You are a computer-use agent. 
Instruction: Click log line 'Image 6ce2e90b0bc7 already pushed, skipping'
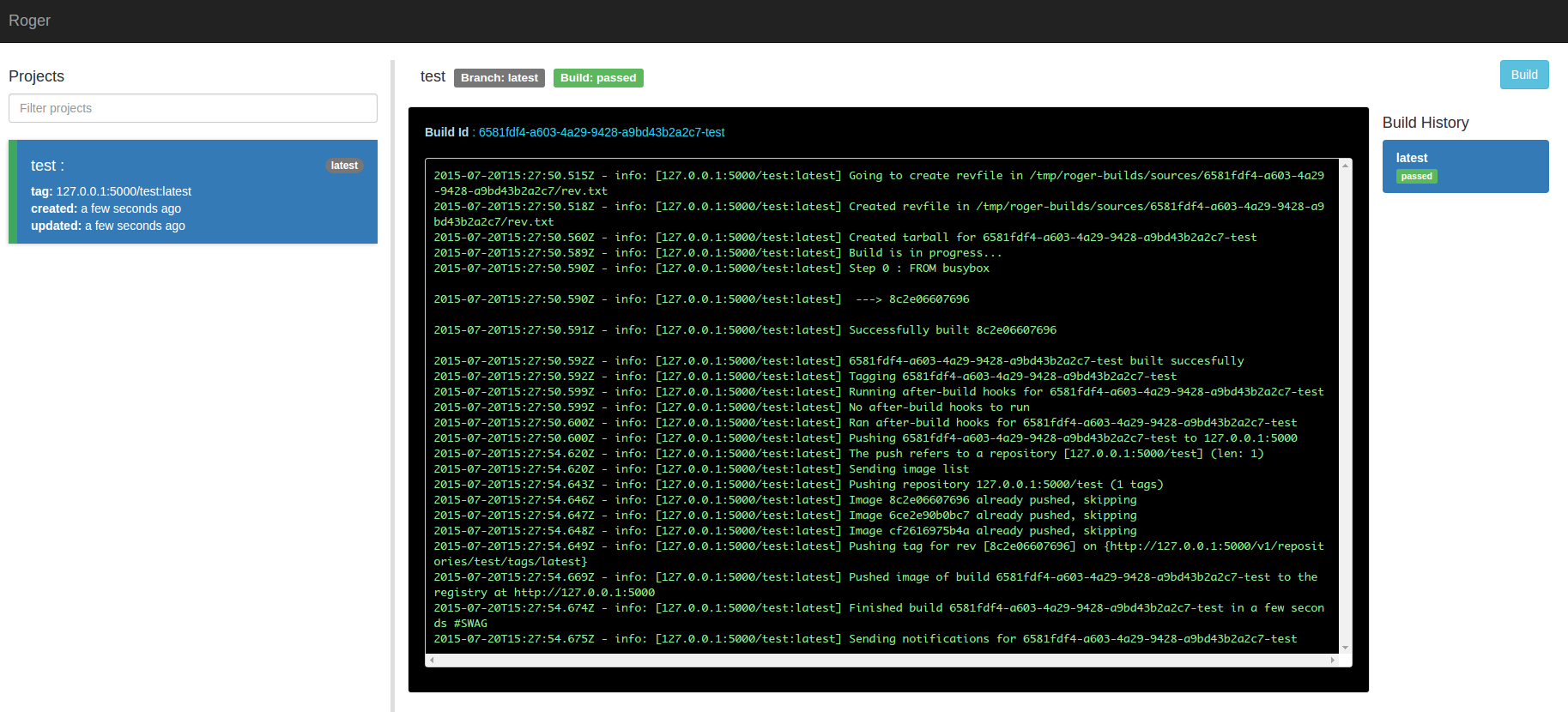[785, 516]
